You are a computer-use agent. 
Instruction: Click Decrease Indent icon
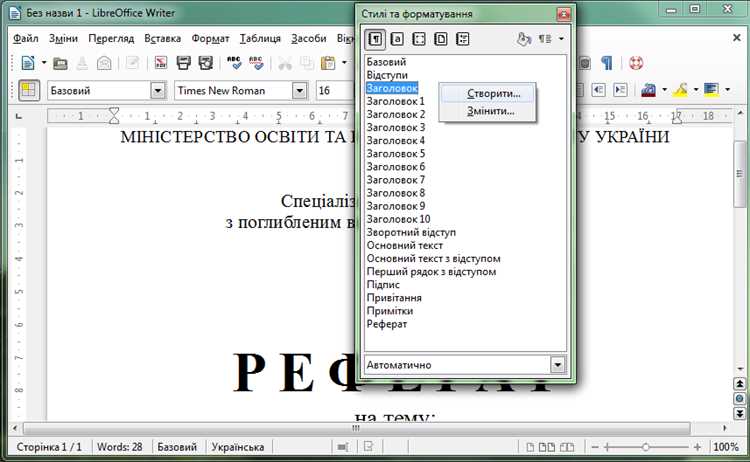(x=598, y=90)
